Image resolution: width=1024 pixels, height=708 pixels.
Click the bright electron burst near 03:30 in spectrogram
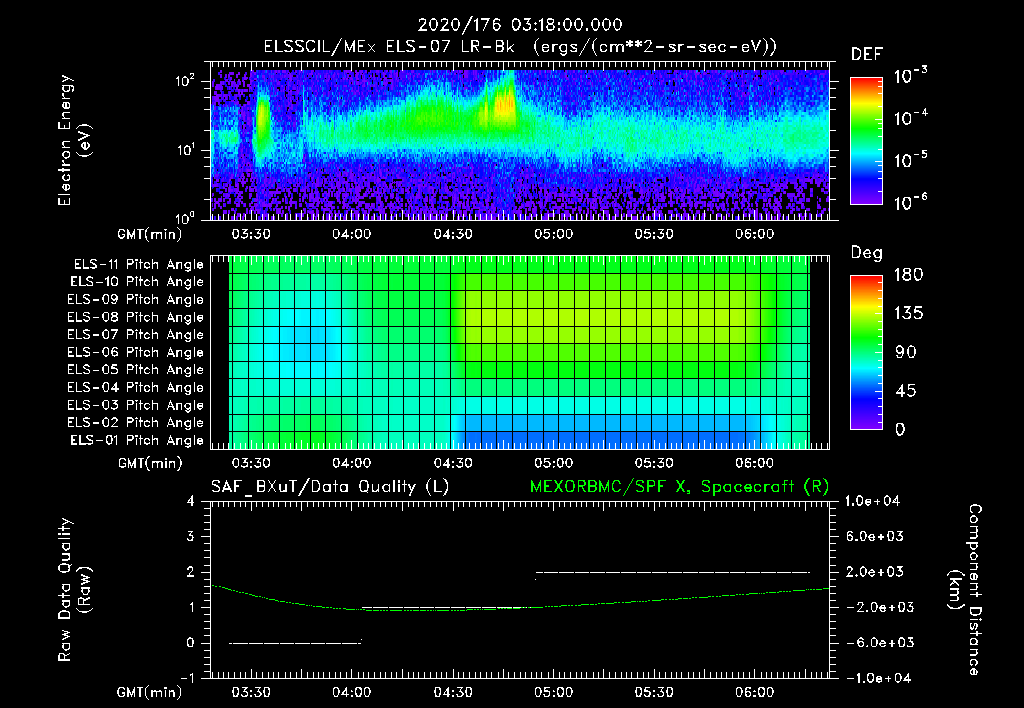[263, 121]
